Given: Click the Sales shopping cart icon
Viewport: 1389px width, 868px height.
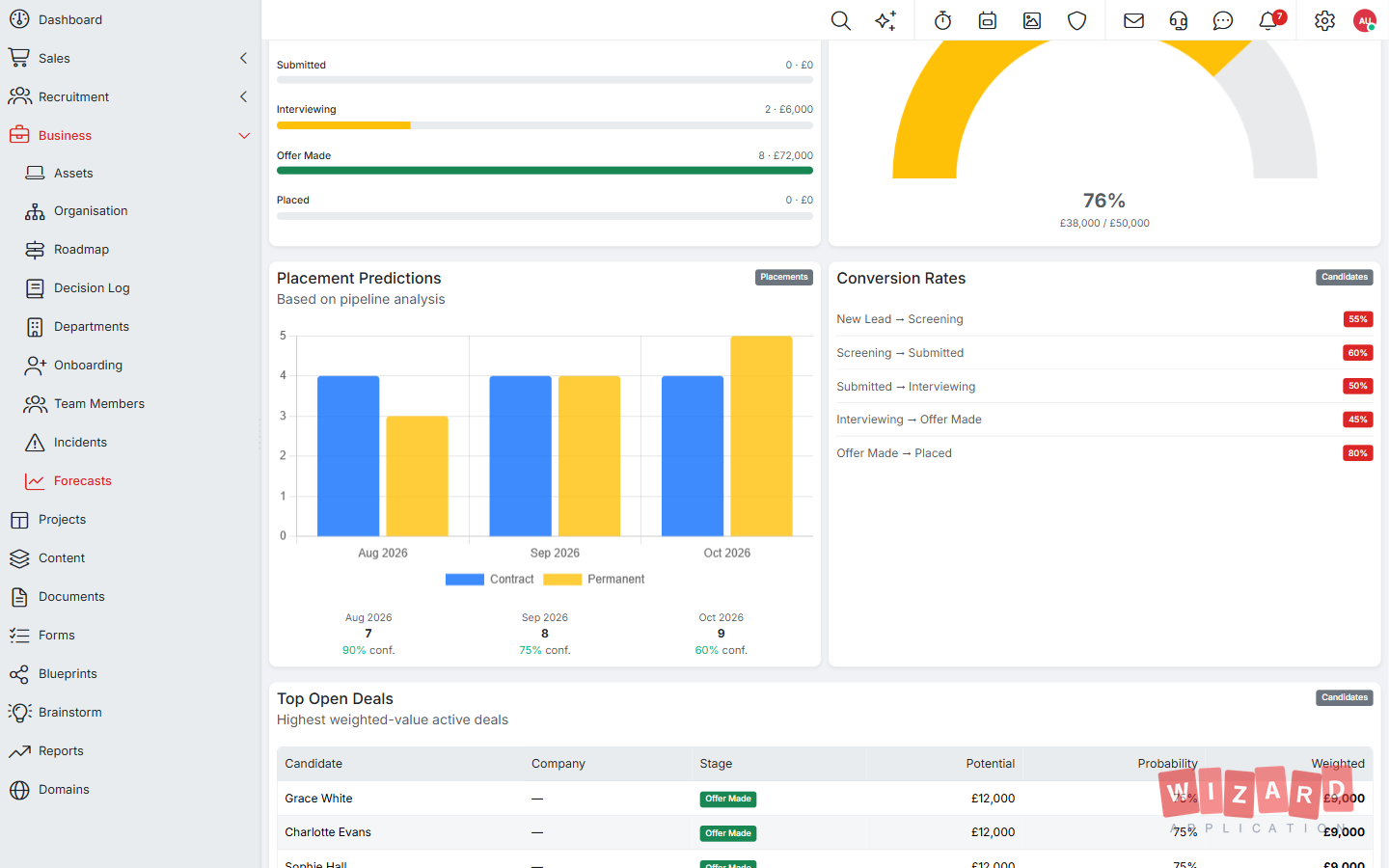Looking at the screenshot, I should click(19, 58).
